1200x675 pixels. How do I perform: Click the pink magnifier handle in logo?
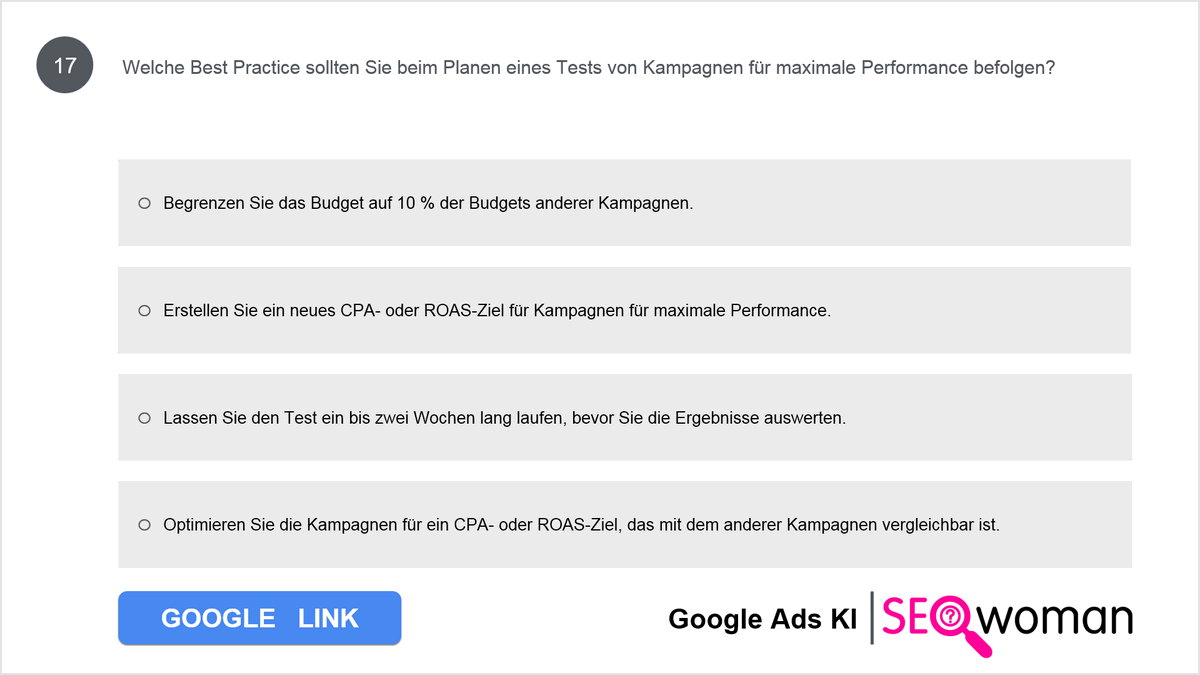pyautogui.click(x=977, y=643)
